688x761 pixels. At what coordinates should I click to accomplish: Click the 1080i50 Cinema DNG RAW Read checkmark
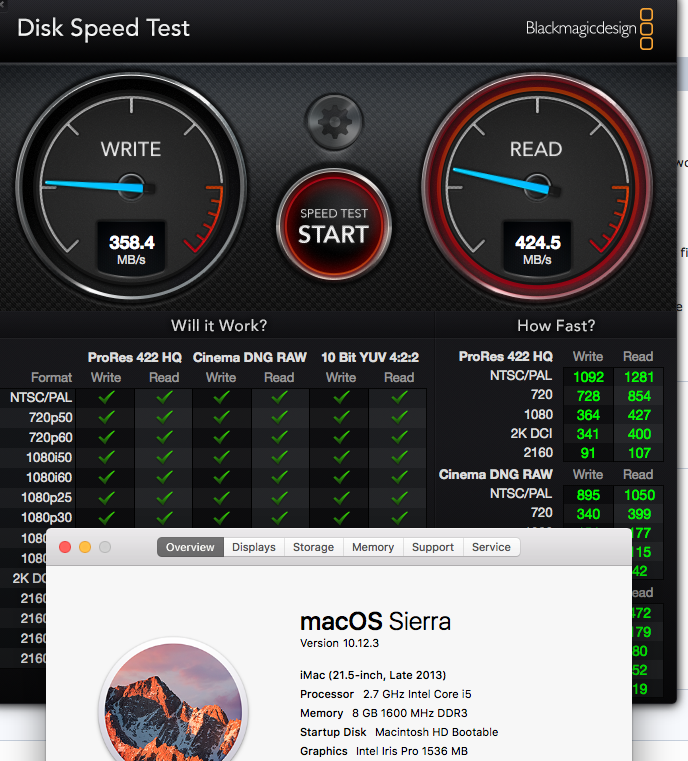click(x=279, y=457)
